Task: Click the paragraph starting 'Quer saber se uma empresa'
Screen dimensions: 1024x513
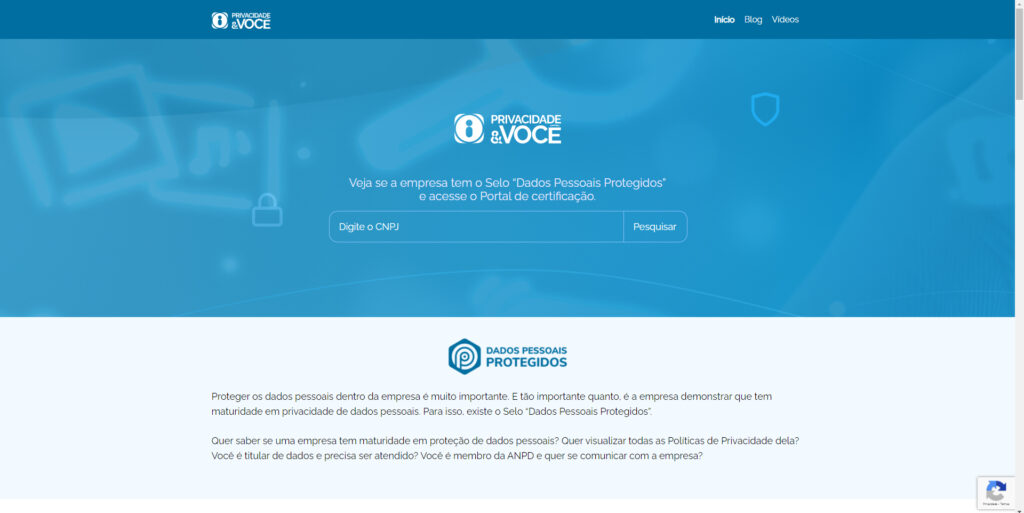Action: [x=505, y=448]
